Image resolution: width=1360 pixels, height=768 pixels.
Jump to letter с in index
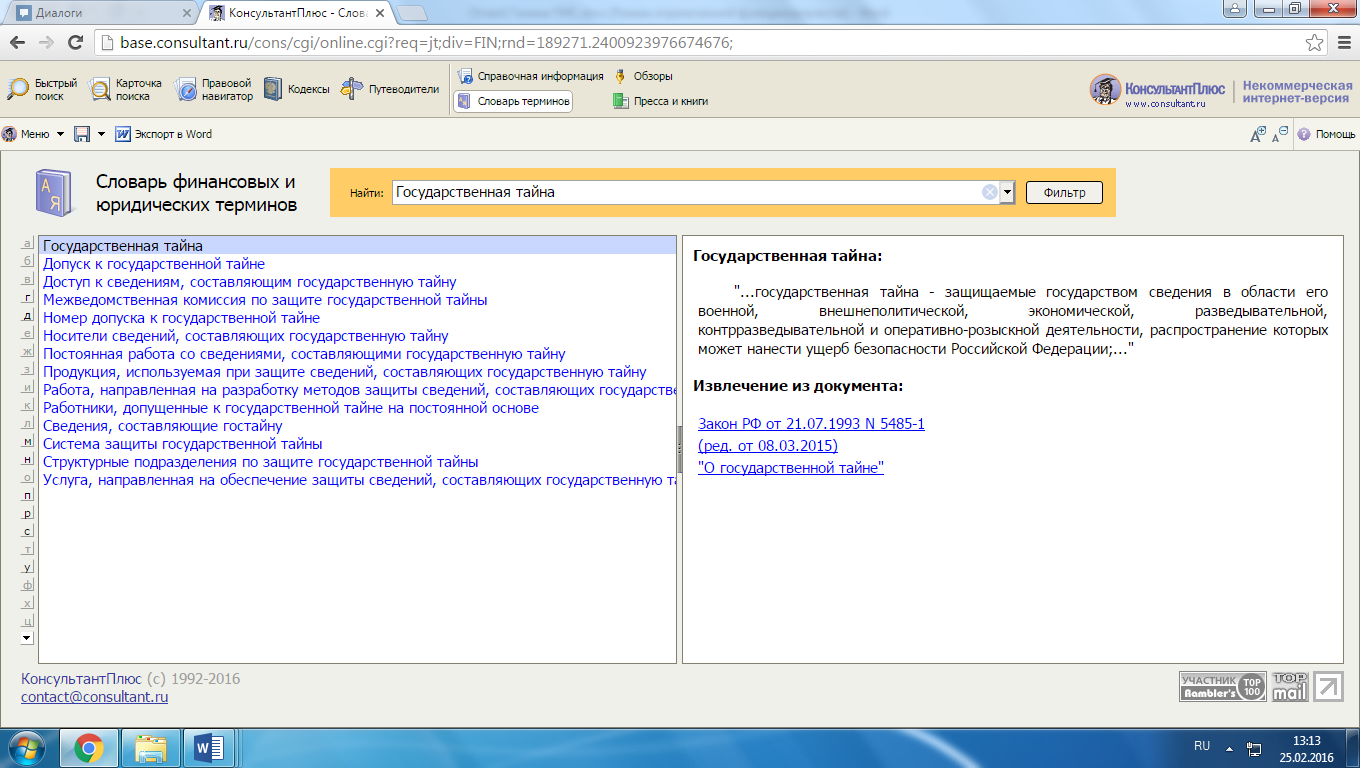click(x=28, y=531)
